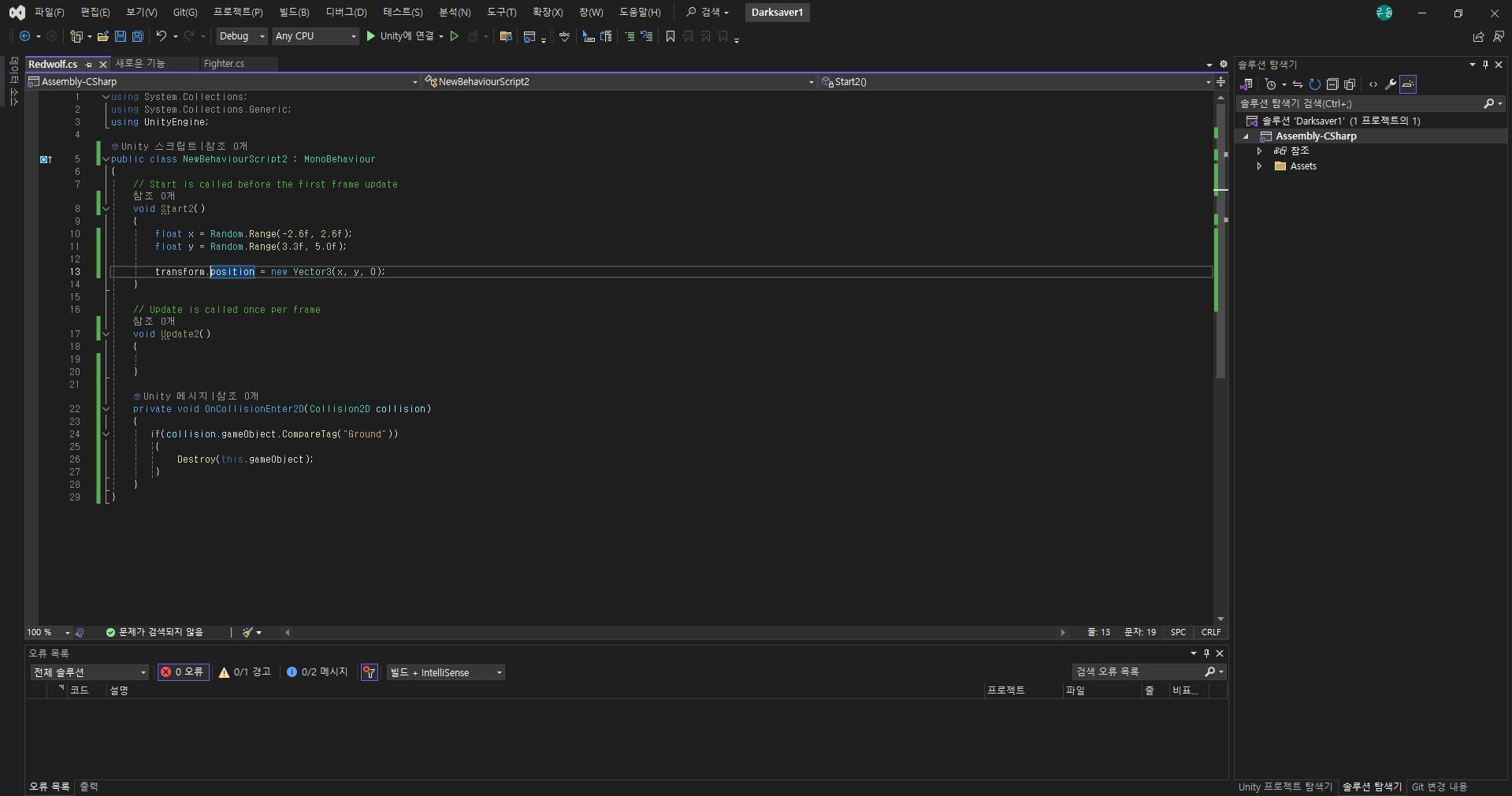
Task: Expand the Assets folder node
Action: tap(1259, 166)
